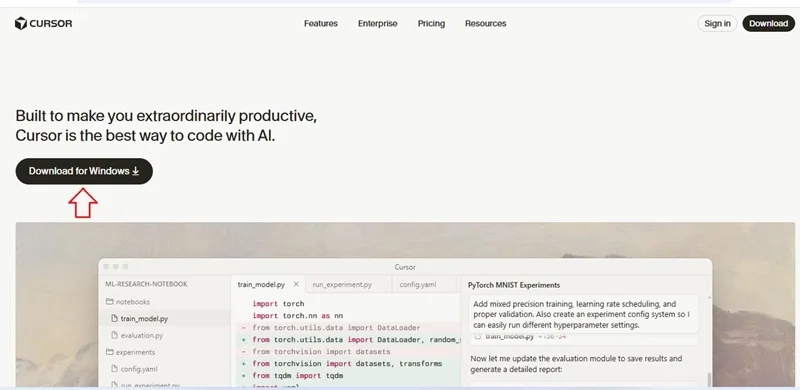The width and height of the screenshot is (800, 390).
Task: Open evaluation.py in file tree
Action: click(x=137, y=335)
